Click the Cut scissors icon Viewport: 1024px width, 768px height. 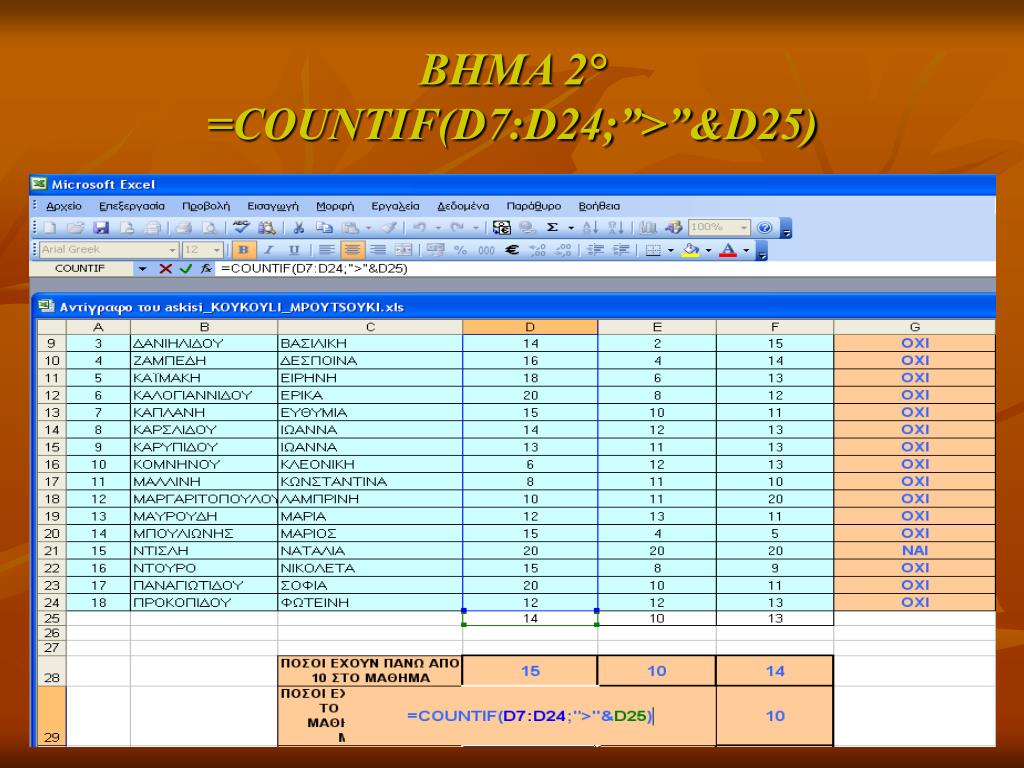[x=299, y=227]
